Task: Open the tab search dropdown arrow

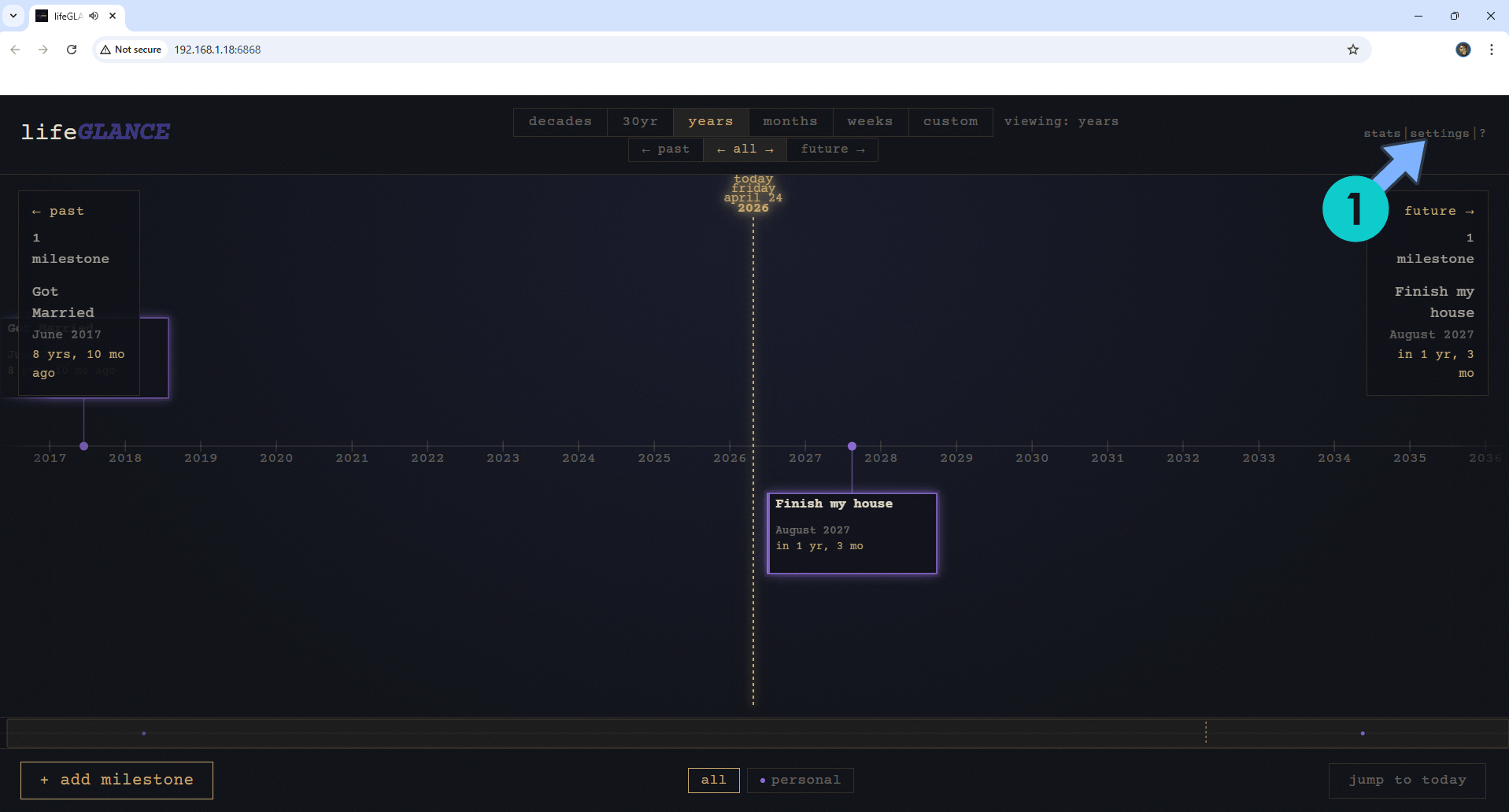Action: [x=13, y=16]
